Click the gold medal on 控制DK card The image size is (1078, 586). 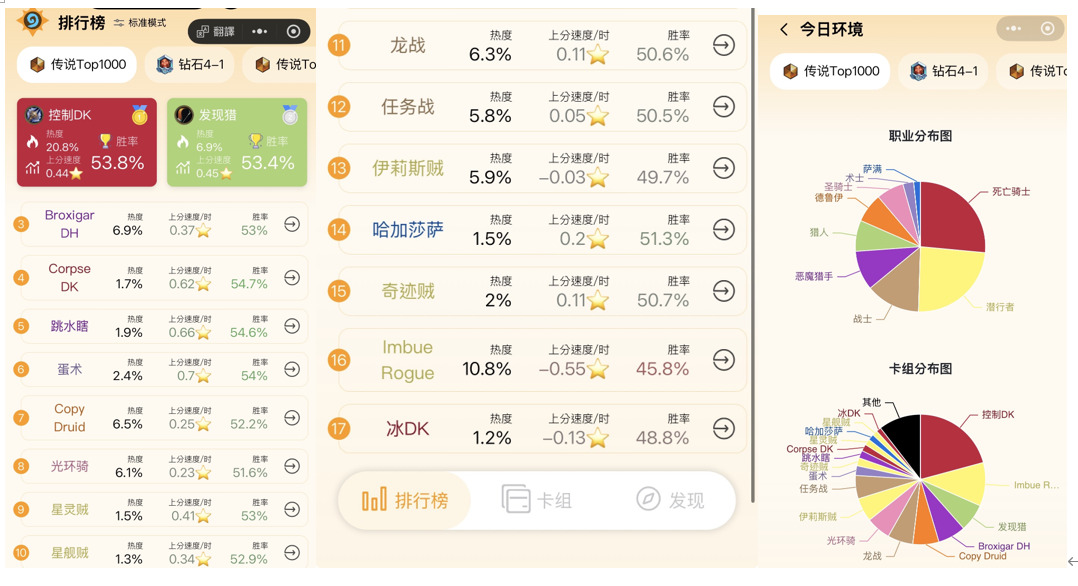140,115
